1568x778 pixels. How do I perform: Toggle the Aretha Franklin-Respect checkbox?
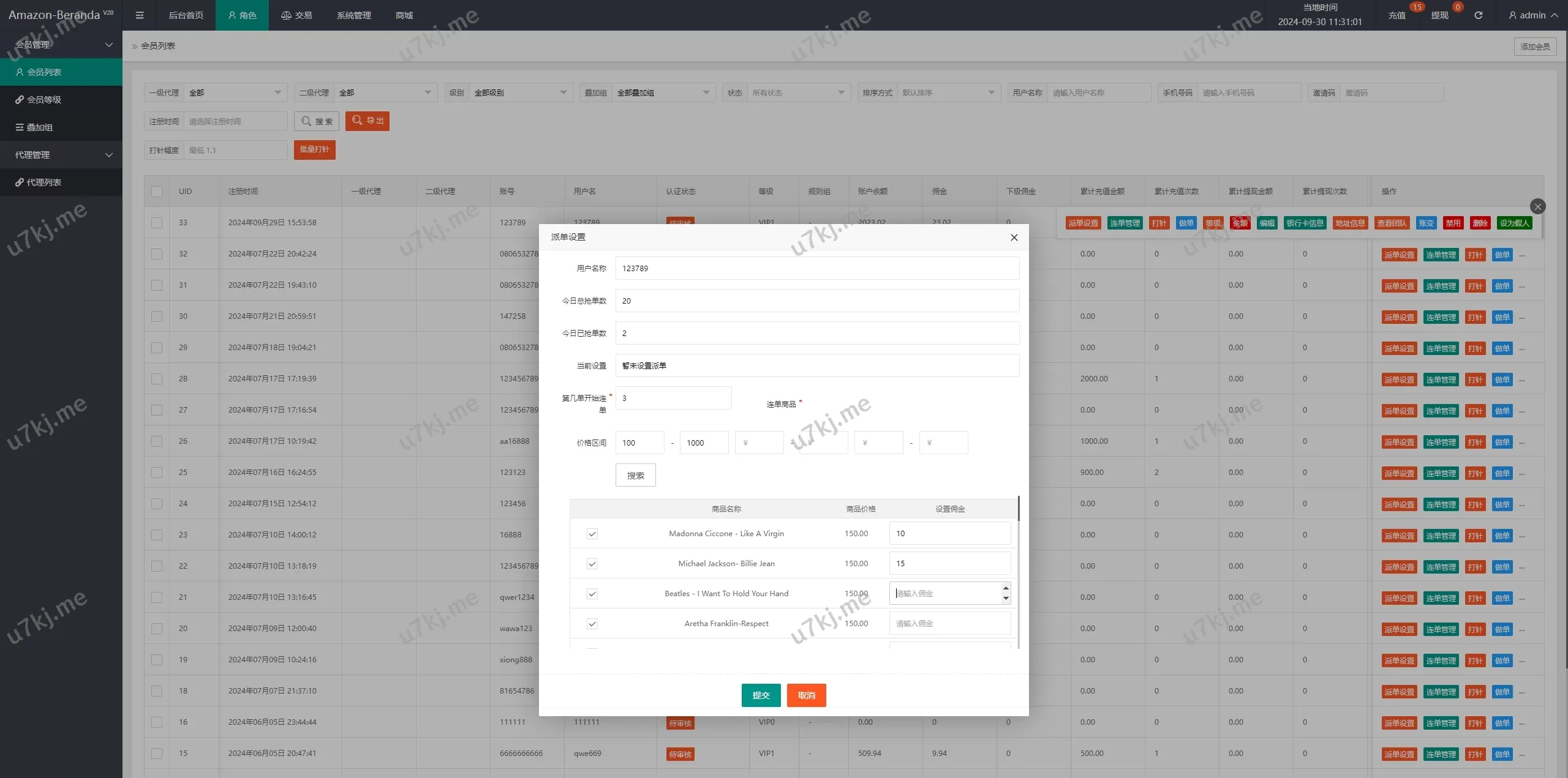click(592, 624)
